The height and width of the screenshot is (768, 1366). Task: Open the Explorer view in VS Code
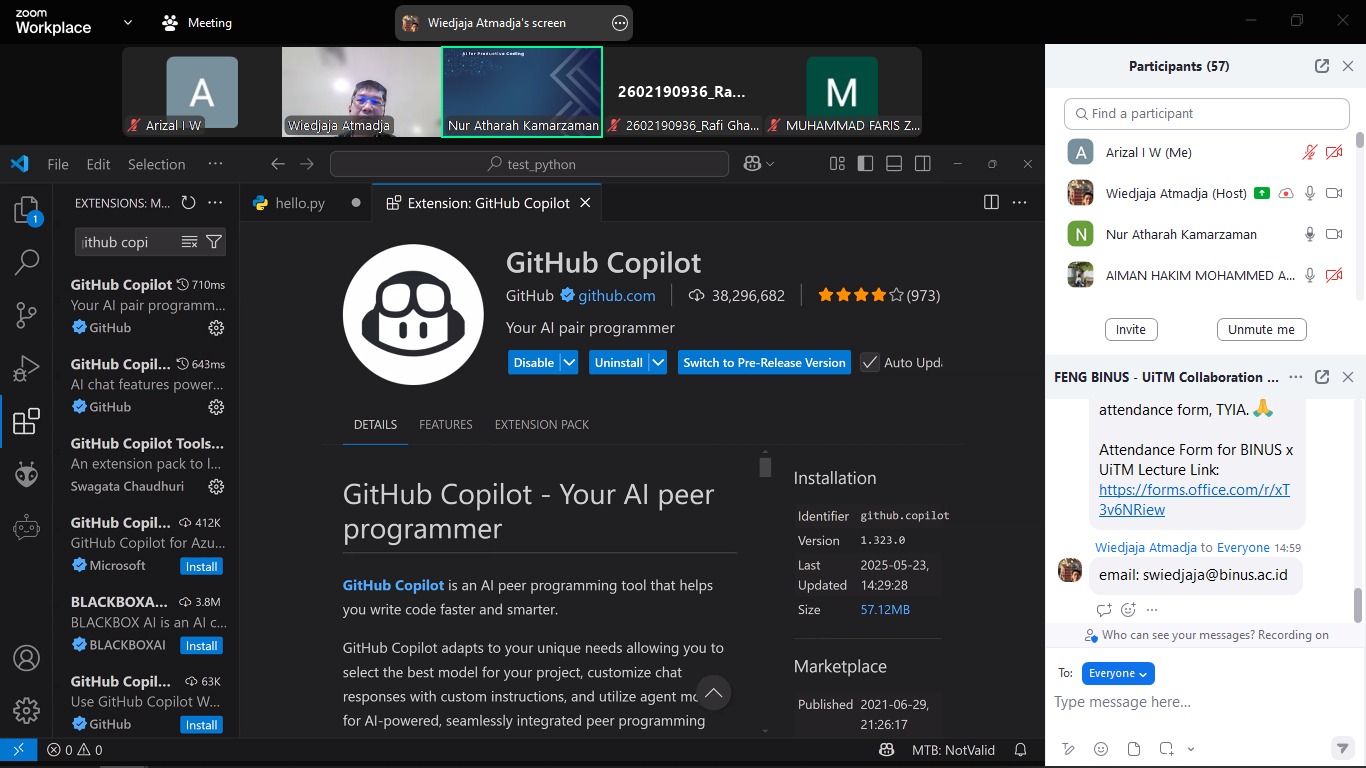point(26,210)
